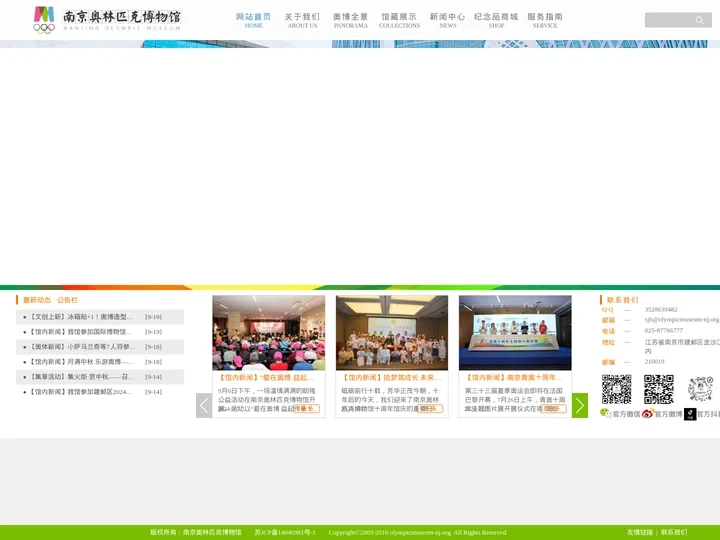Click the phone number 025-87766777
Image resolution: width=720 pixels, height=540 pixels.
click(x=664, y=330)
